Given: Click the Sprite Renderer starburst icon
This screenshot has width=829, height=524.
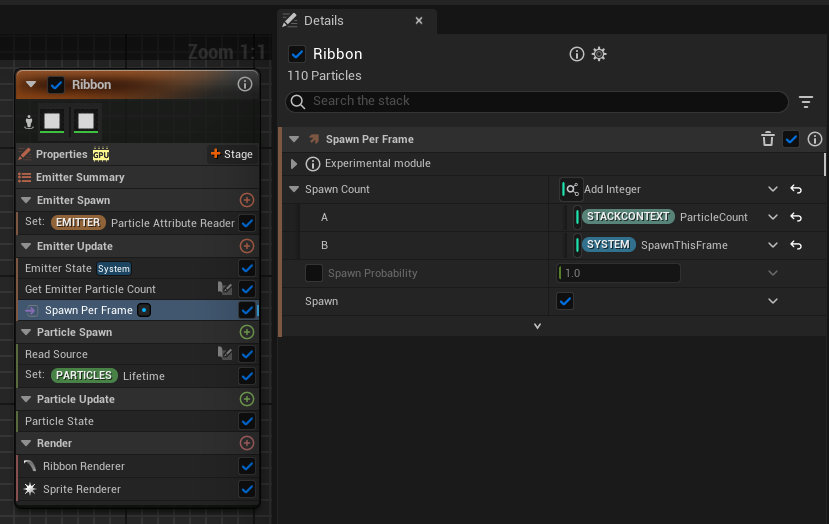Looking at the screenshot, I should tap(30, 489).
